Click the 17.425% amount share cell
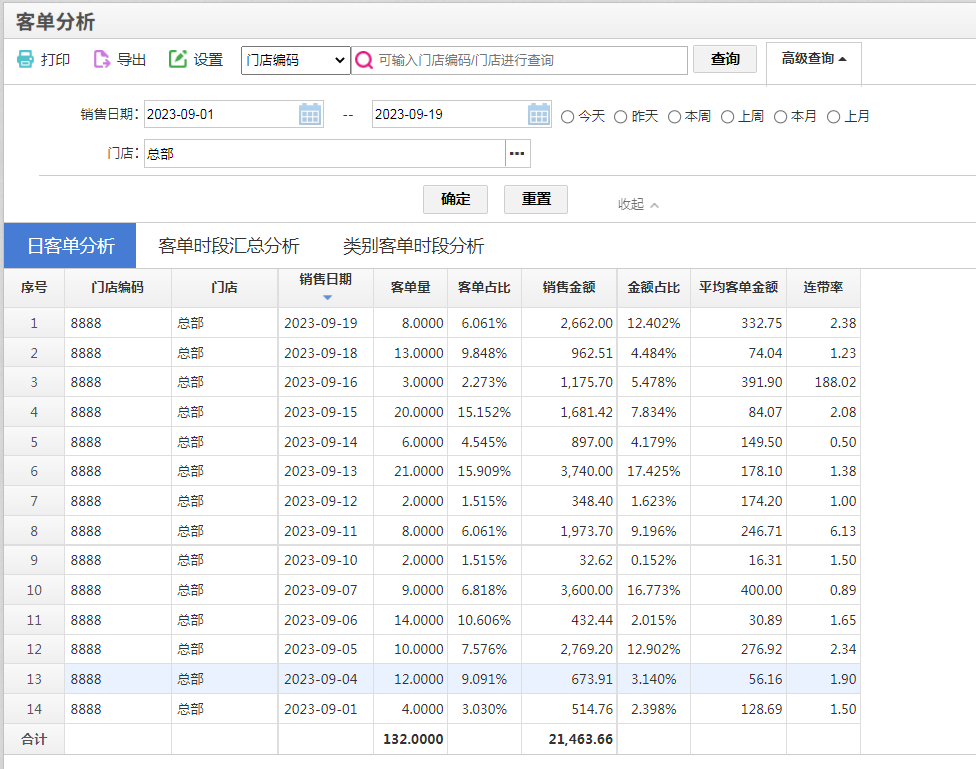976x769 pixels. pos(654,471)
